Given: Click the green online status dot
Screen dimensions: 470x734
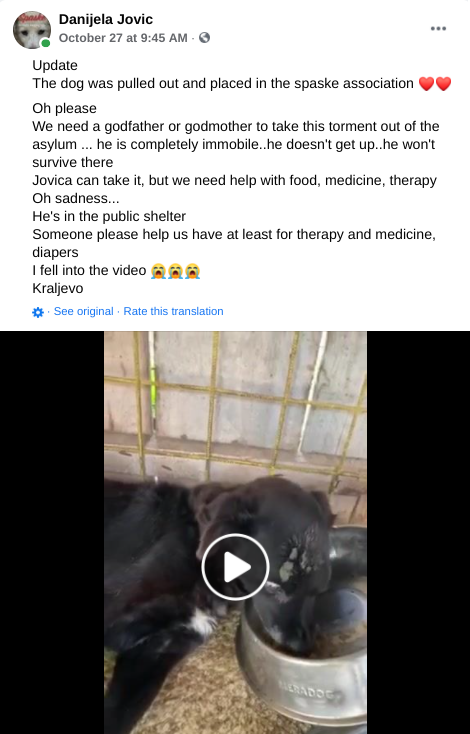Looking at the screenshot, I should [45, 44].
